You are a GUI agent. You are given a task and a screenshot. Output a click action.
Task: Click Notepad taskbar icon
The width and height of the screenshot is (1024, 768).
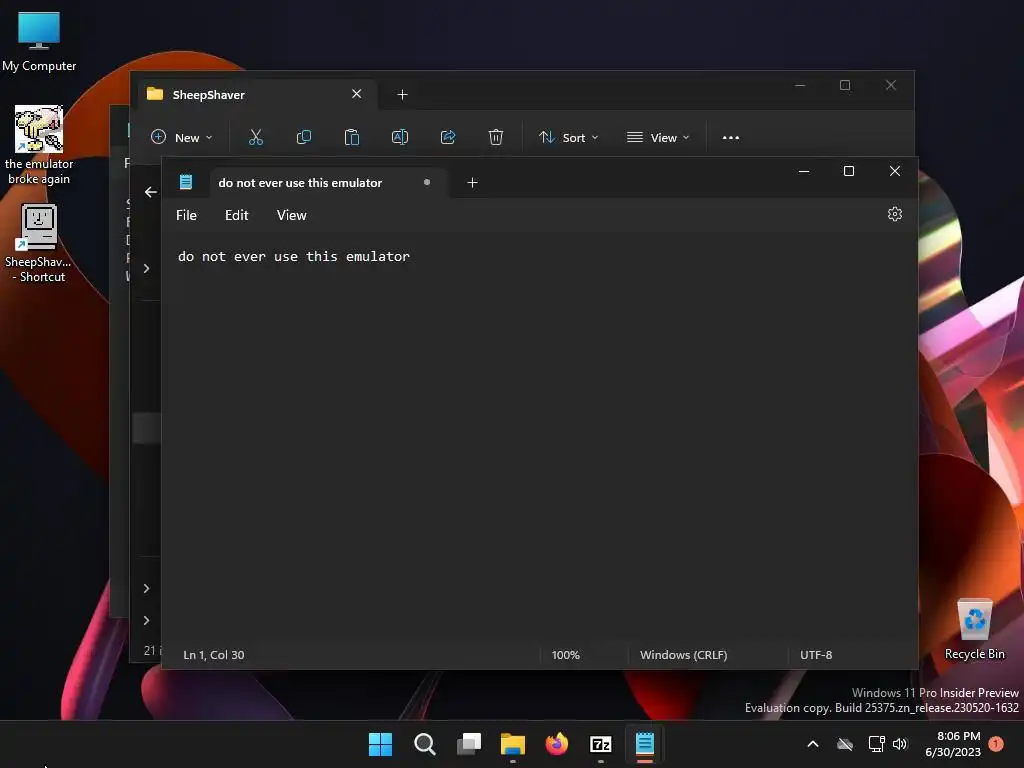[645, 744]
